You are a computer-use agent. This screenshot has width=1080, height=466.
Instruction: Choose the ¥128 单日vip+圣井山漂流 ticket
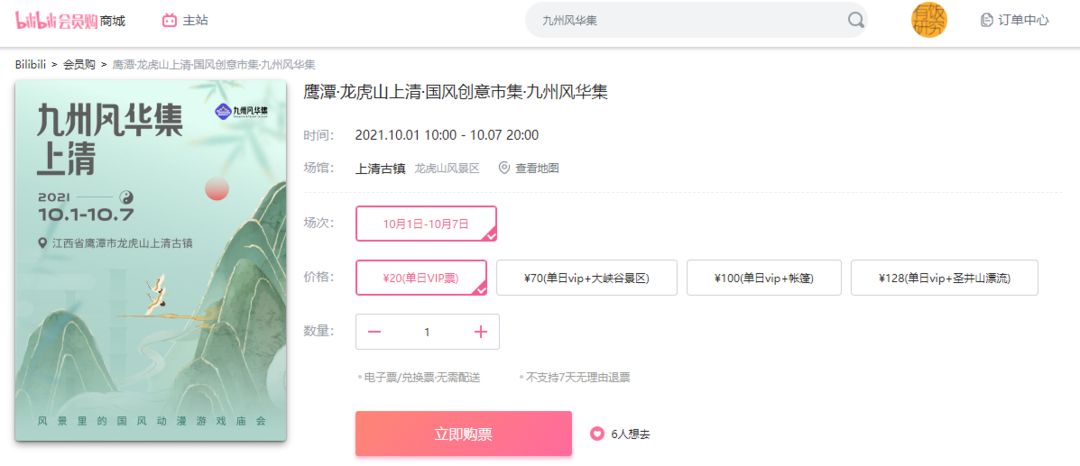click(944, 277)
